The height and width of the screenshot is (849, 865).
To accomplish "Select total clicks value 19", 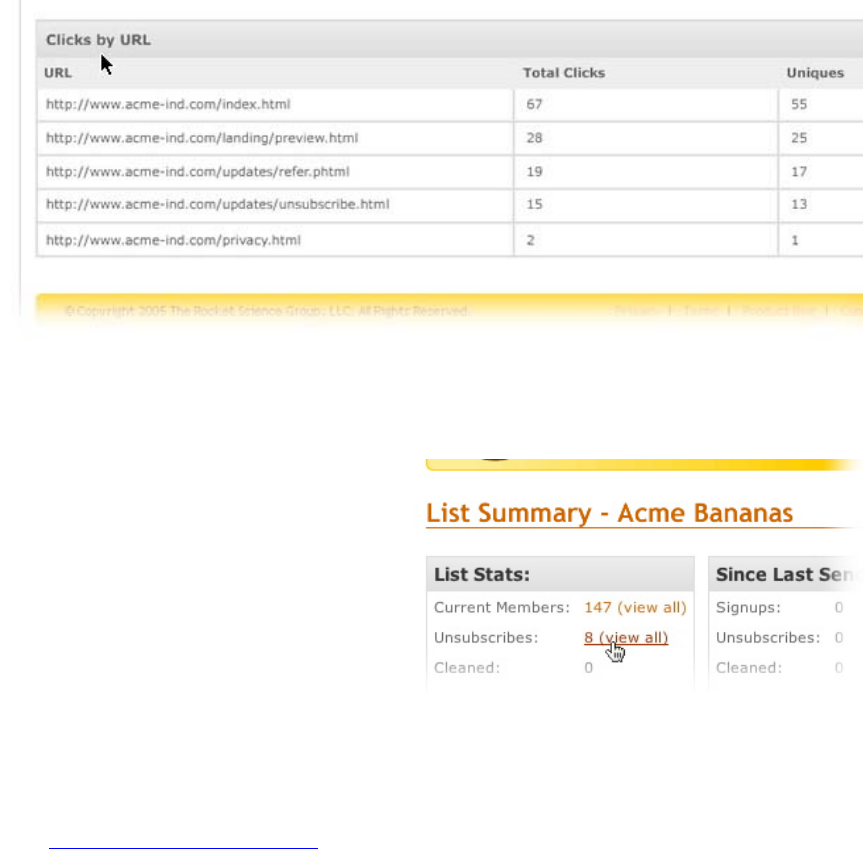I will [x=534, y=172].
